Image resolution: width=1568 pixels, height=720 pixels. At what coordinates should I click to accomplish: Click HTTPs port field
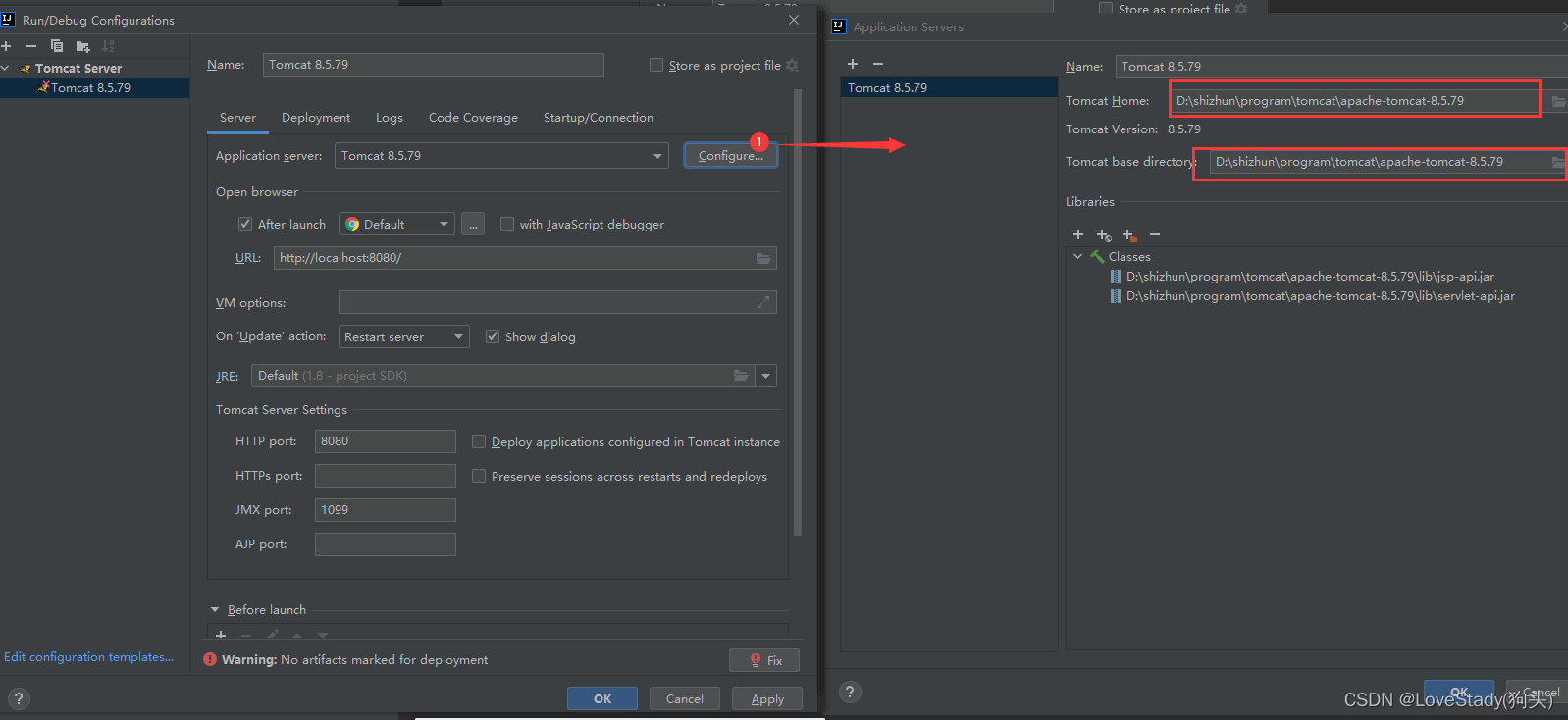coord(386,476)
